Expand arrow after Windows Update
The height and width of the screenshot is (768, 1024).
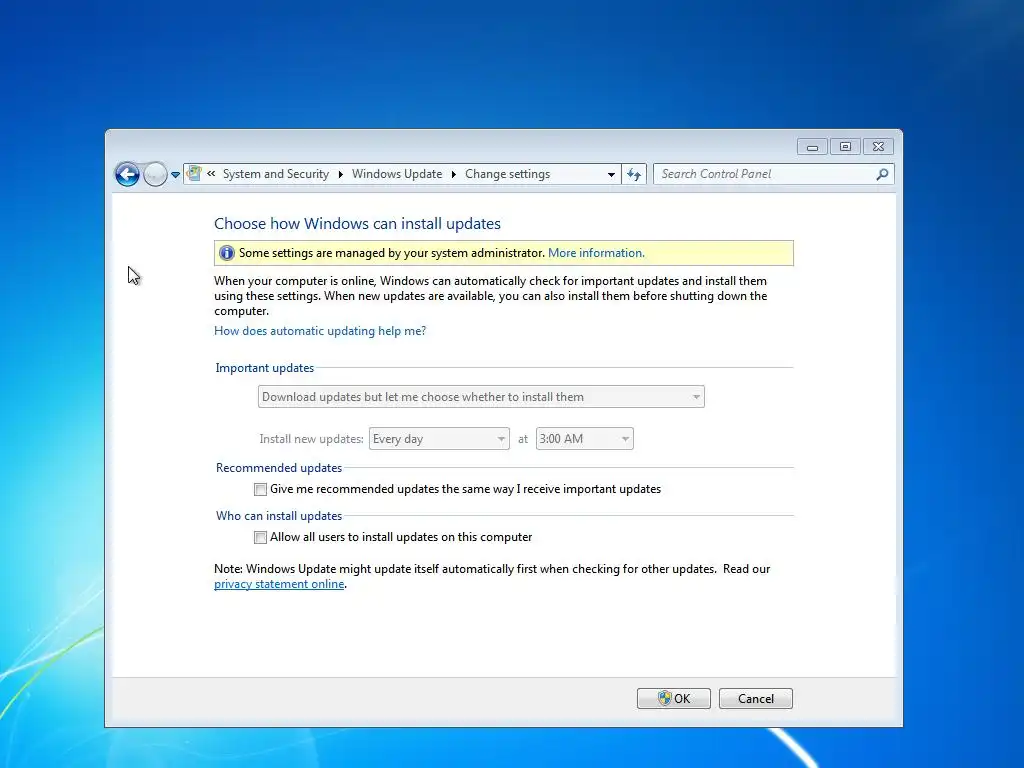(x=453, y=174)
